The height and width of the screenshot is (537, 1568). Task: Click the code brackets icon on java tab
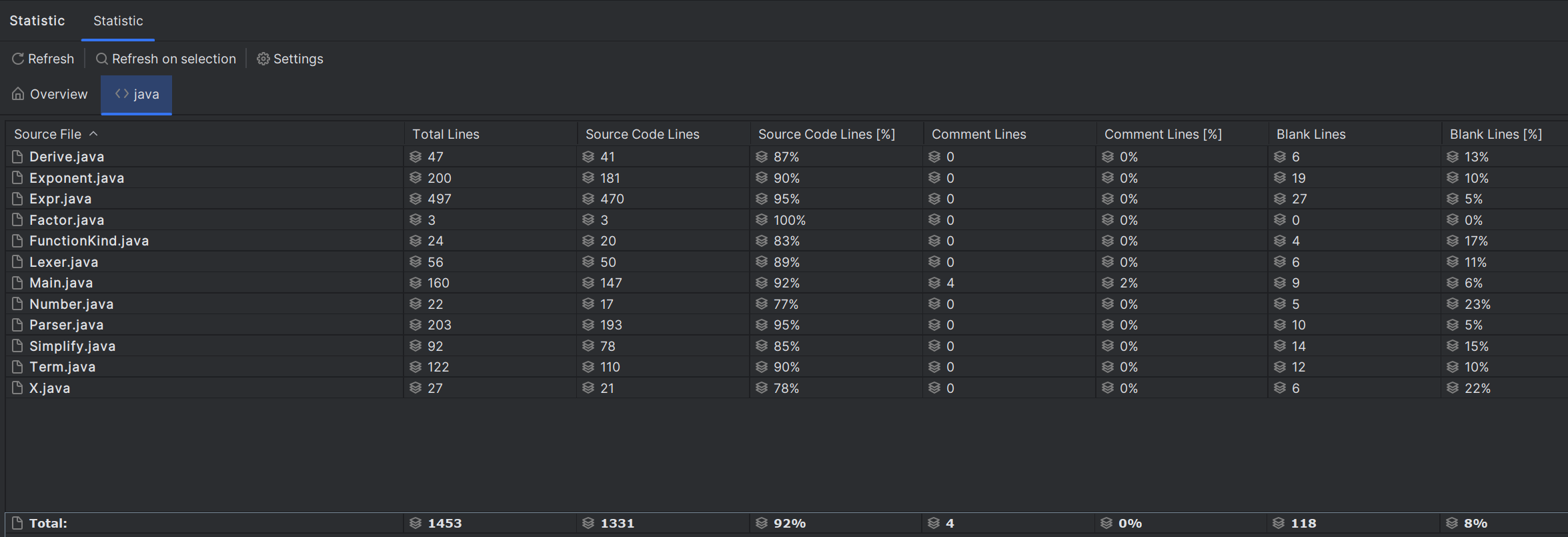coord(122,93)
